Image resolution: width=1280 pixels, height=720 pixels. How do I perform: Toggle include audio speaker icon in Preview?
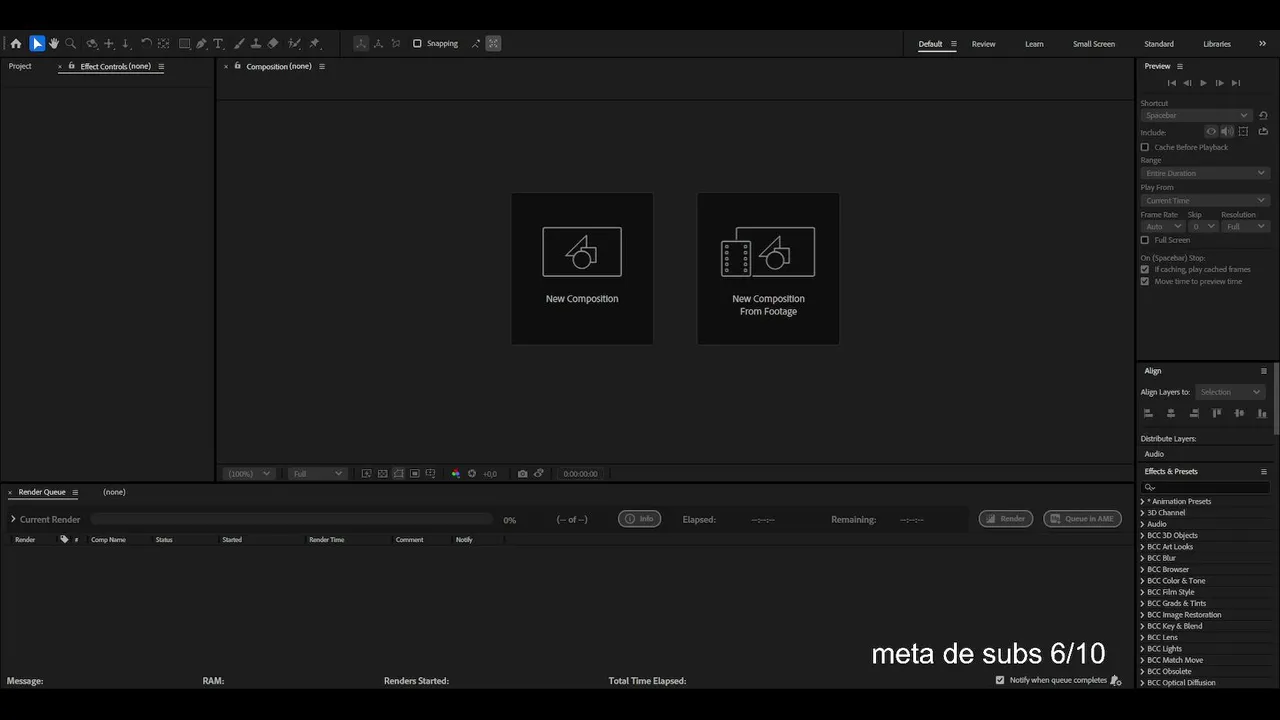pyautogui.click(x=1227, y=131)
